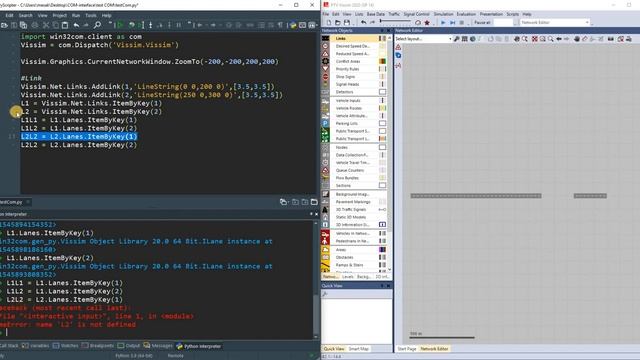This screenshot has width=640, height=360.
Task: Switch to the Levels tab in Network Objects
Action: [348, 277]
